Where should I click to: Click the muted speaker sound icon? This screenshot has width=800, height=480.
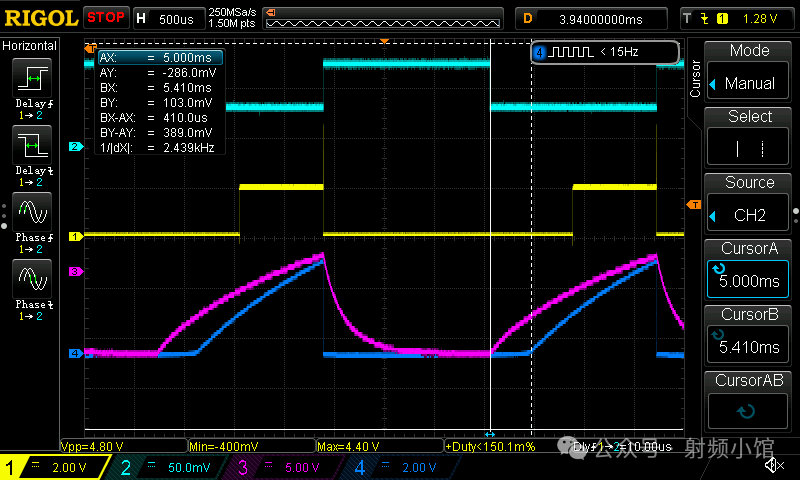772,465
